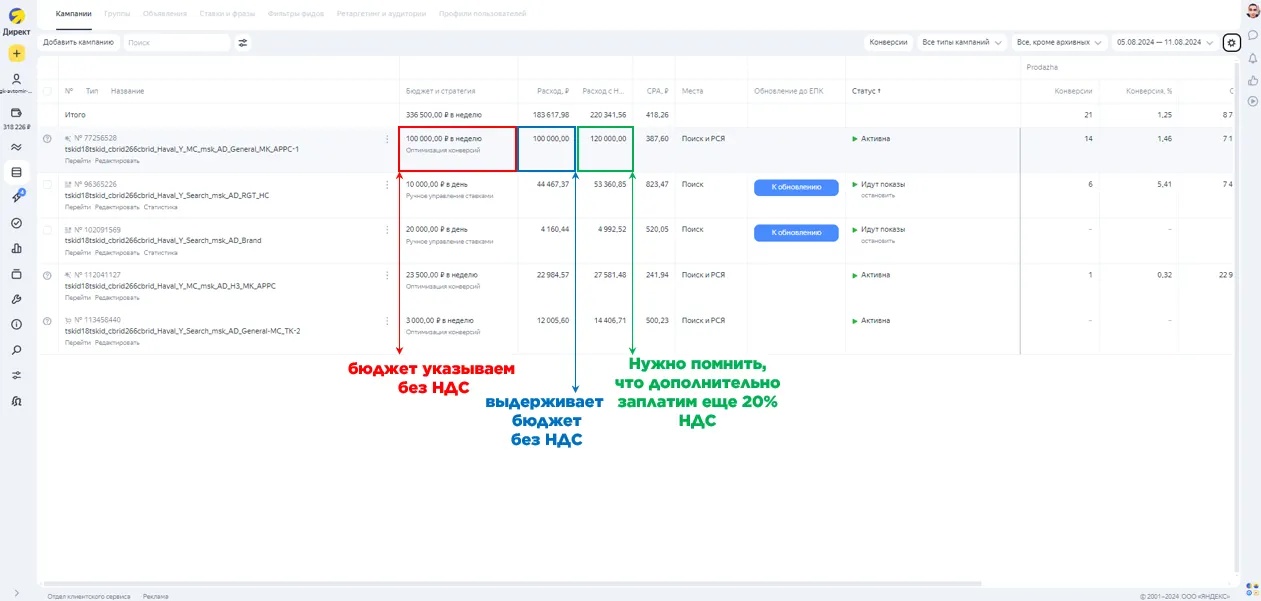Switch to the 'Объявления' tab

163,14
